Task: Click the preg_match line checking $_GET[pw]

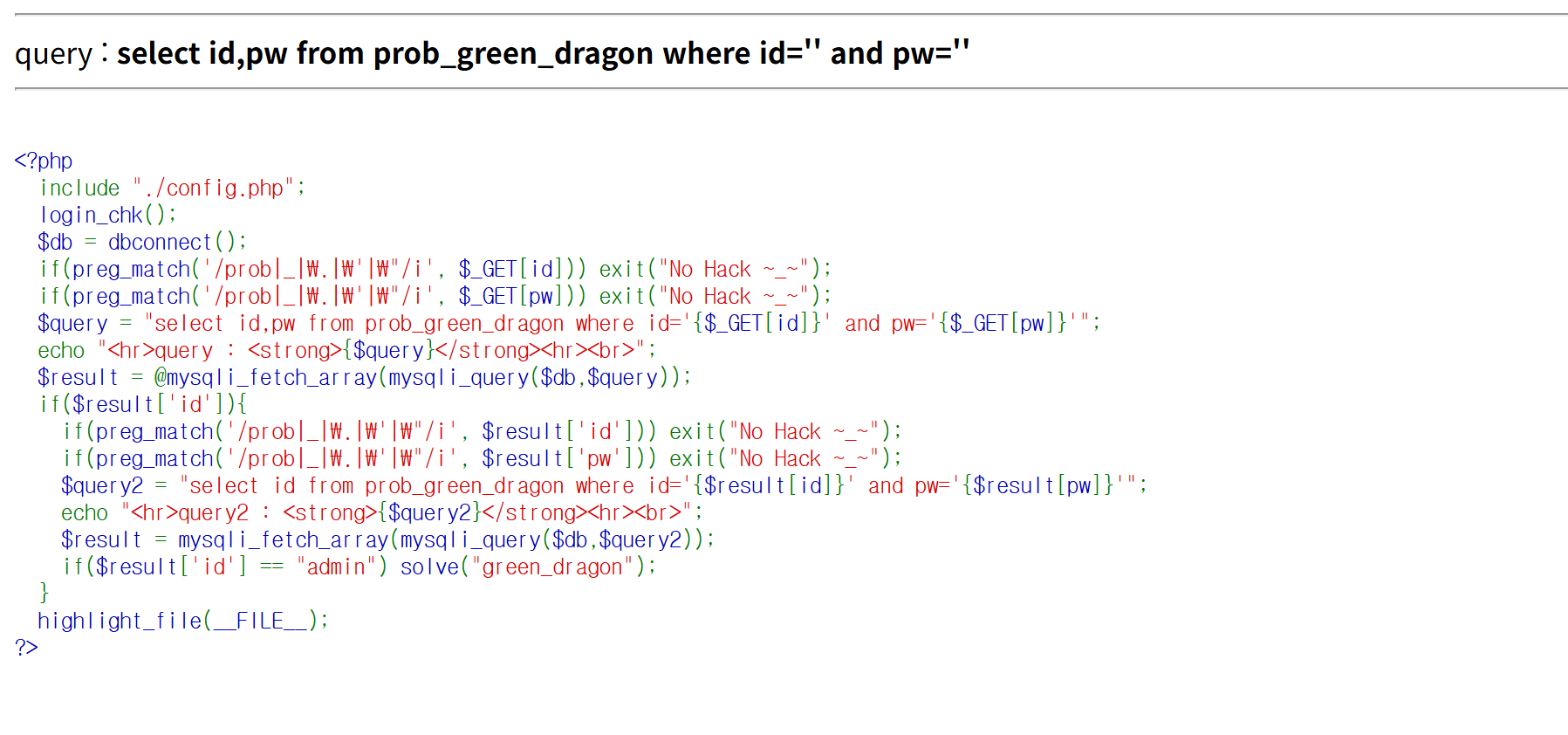Action: tap(435, 296)
